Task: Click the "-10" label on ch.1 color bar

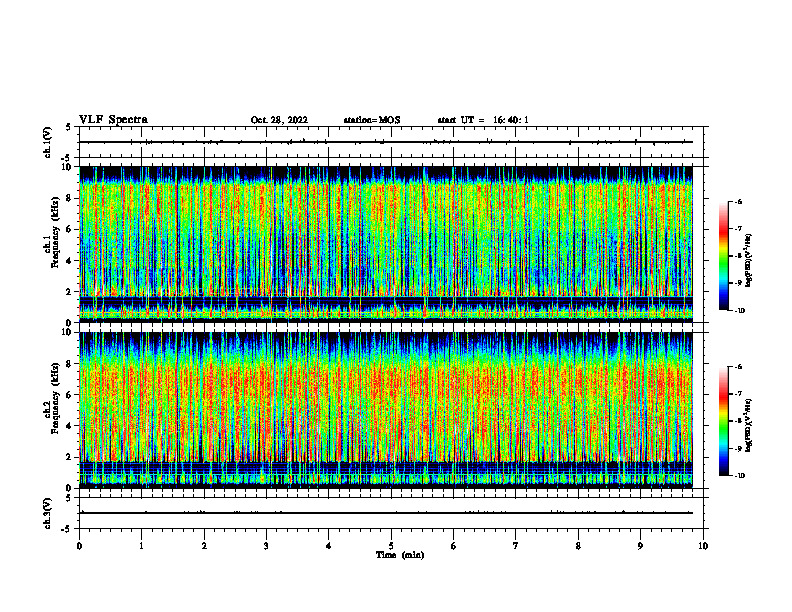Action: 739,311
